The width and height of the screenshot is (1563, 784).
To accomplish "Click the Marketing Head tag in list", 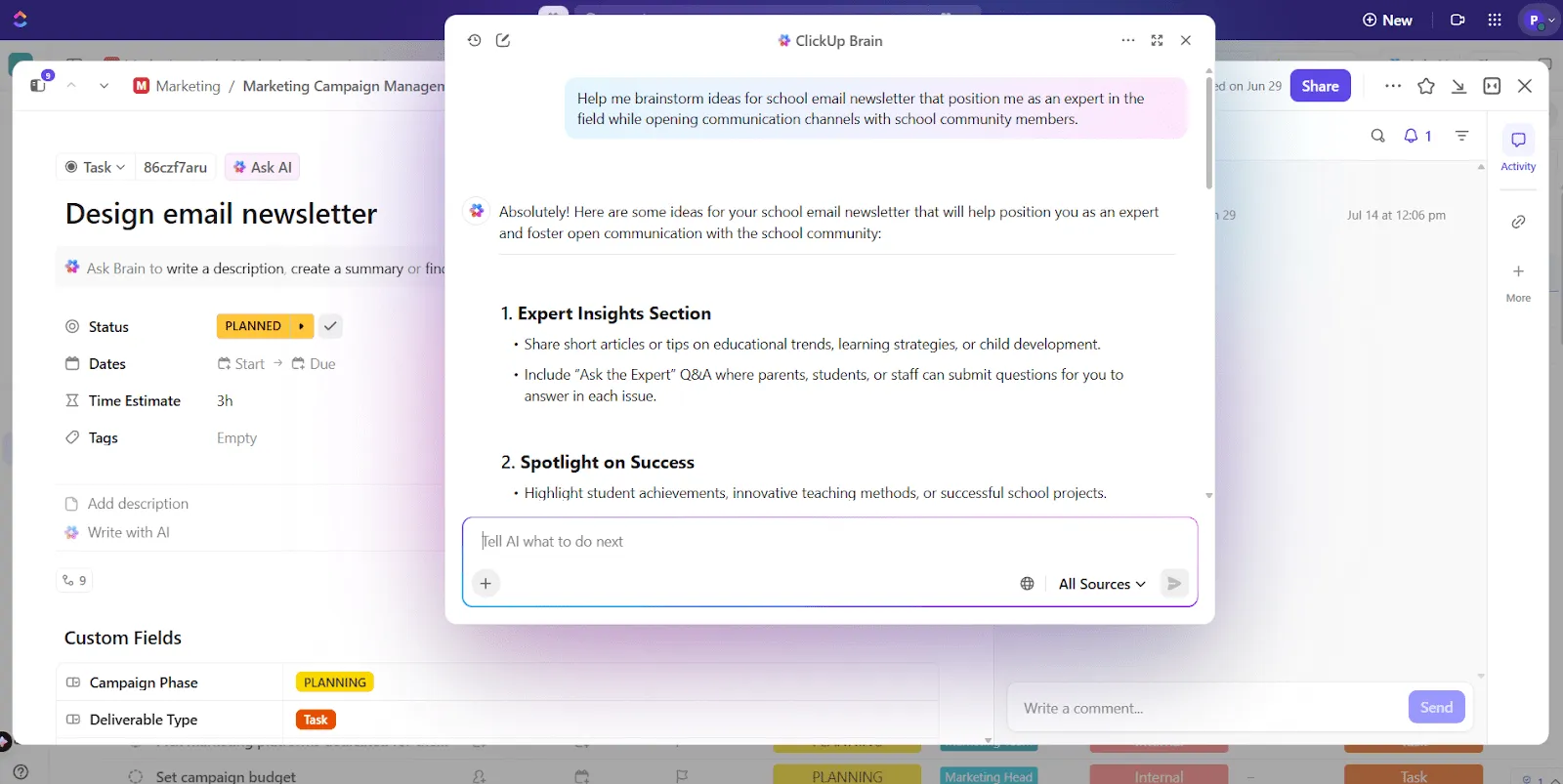I will click(x=989, y=776).
